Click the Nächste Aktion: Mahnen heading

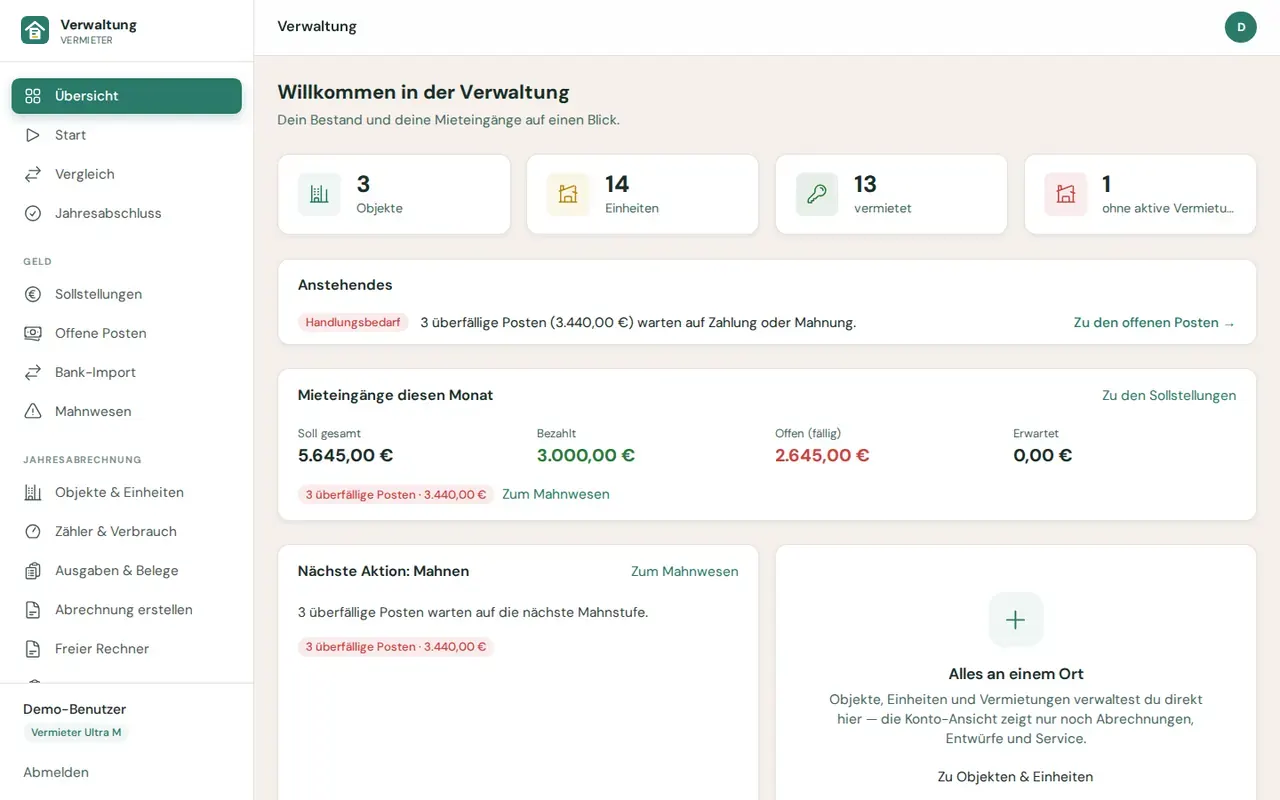click(x=384, y=571)
